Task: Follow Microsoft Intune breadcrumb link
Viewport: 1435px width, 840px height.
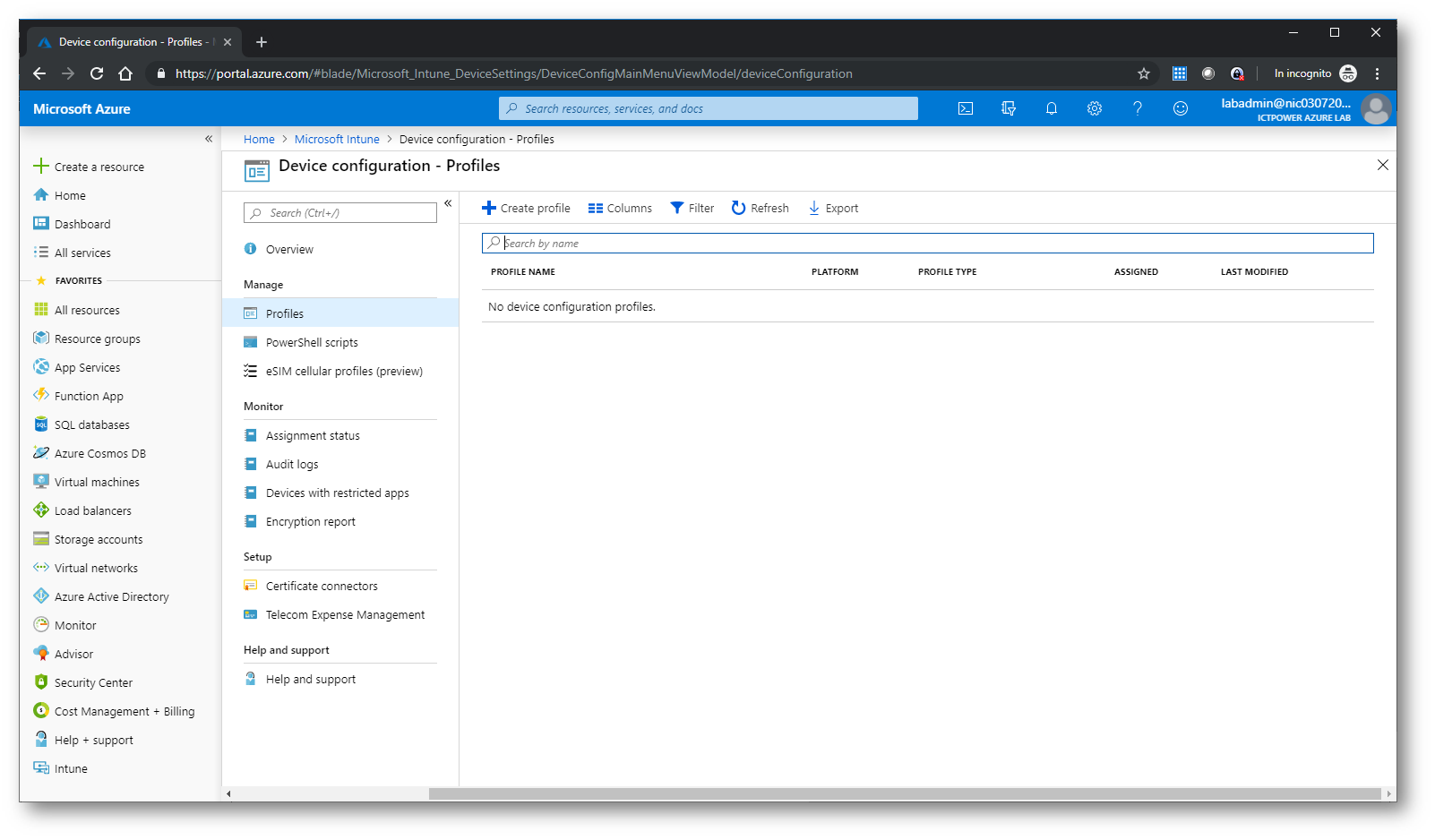Action: [337, 139]
